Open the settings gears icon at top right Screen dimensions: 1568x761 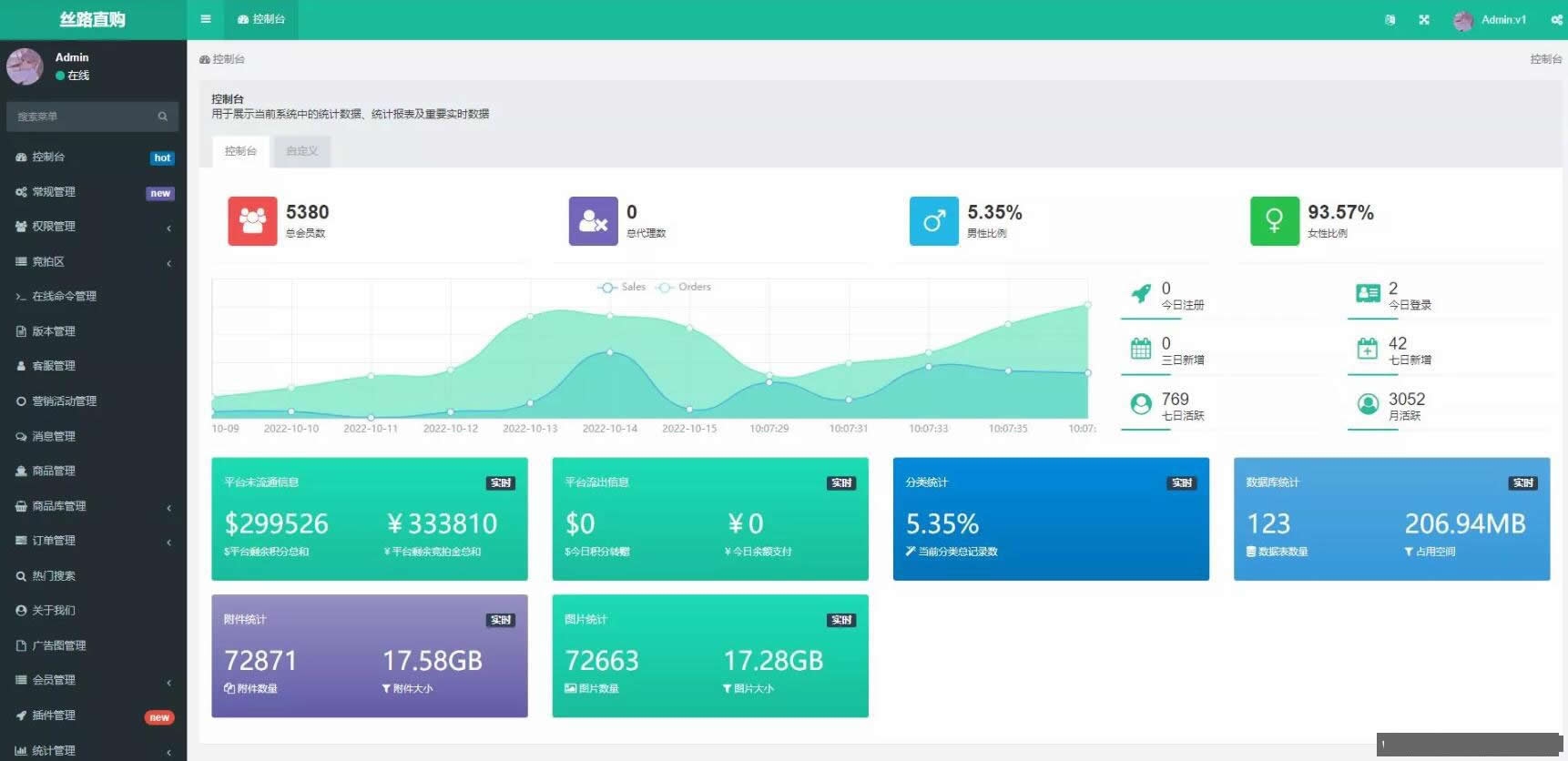tap(1556, 19)
